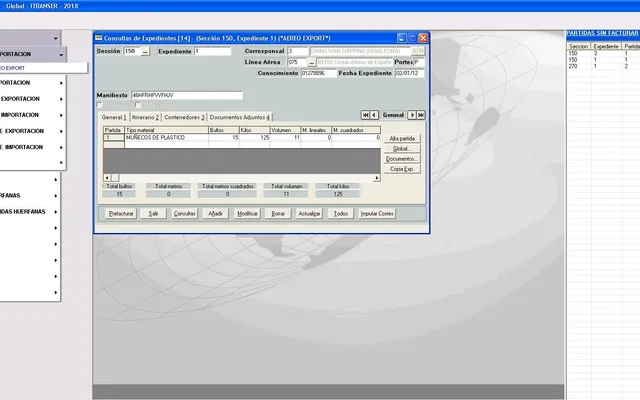Click Seccion header in Partidas sin facturar
Image resolution: width=640 pixels, height=400 pixels.
[579, 47]
